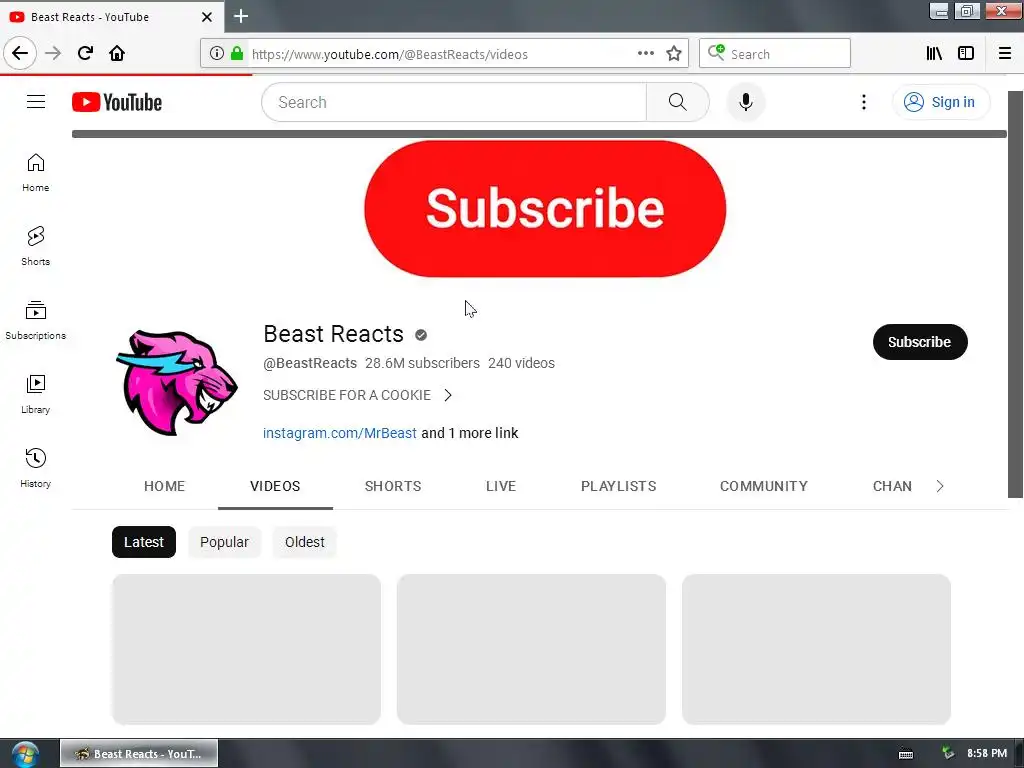Screen dimensions: 1024x768
Task: Click 'and 1 more link' text
Action: pos(470,433)
